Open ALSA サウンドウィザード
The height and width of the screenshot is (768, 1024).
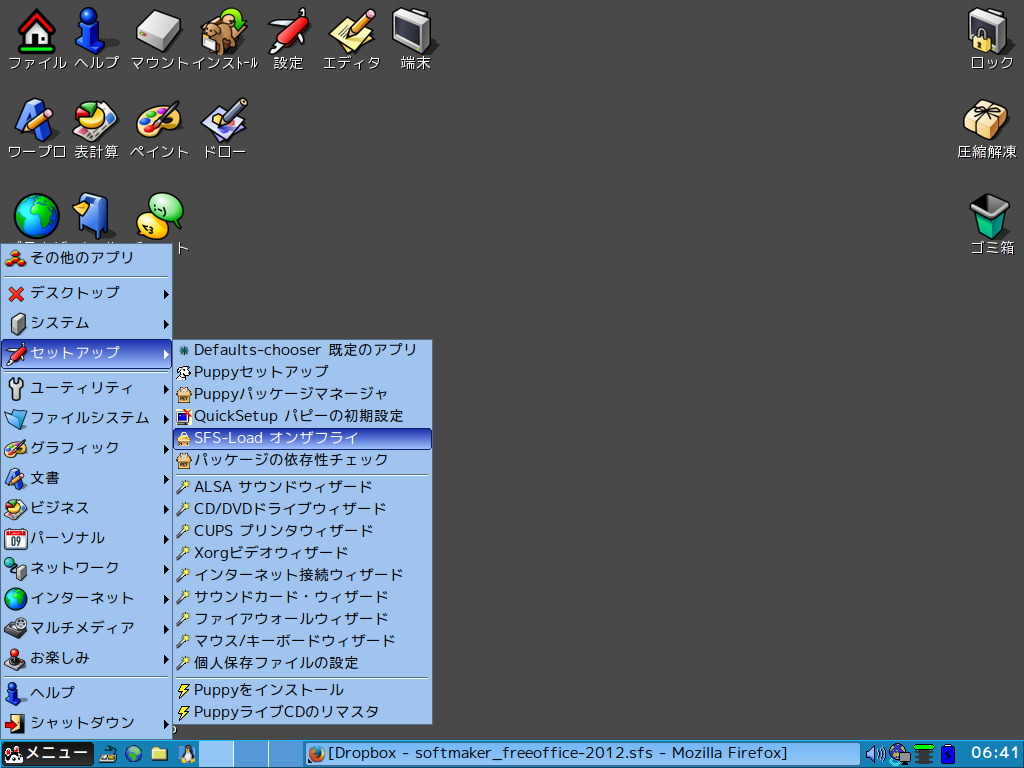(302, 487)
